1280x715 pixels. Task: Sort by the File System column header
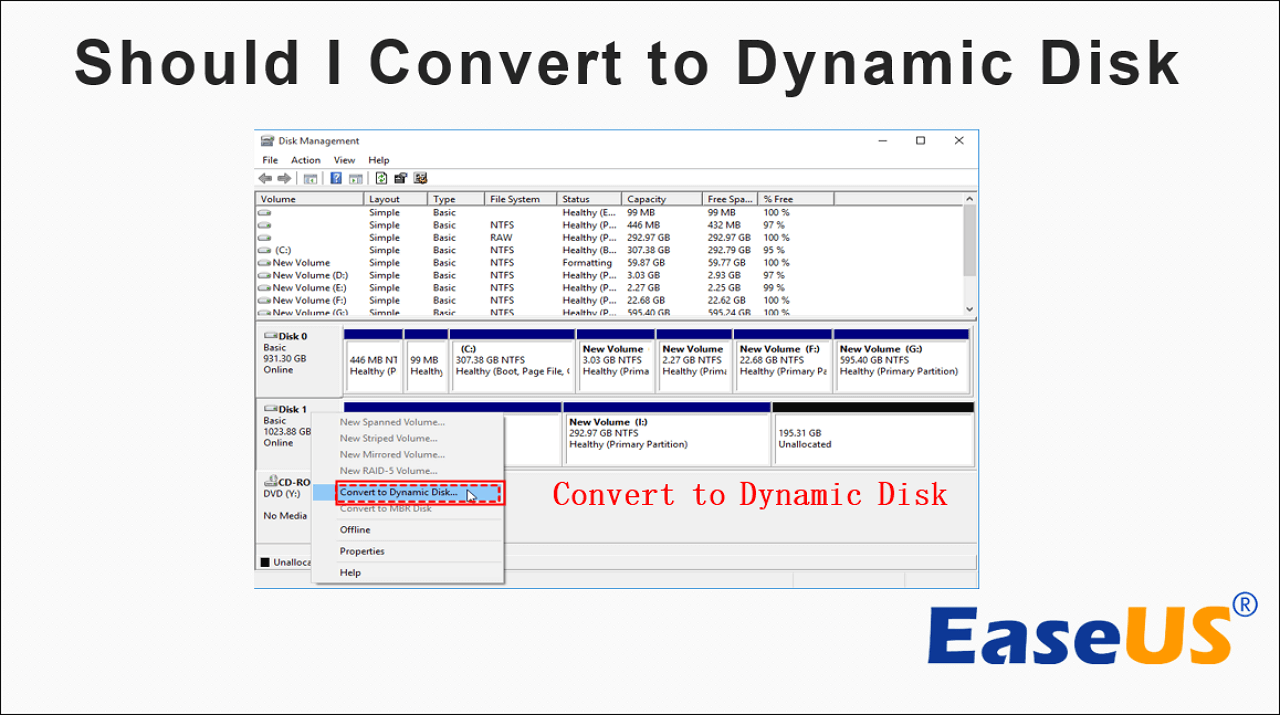514,199
